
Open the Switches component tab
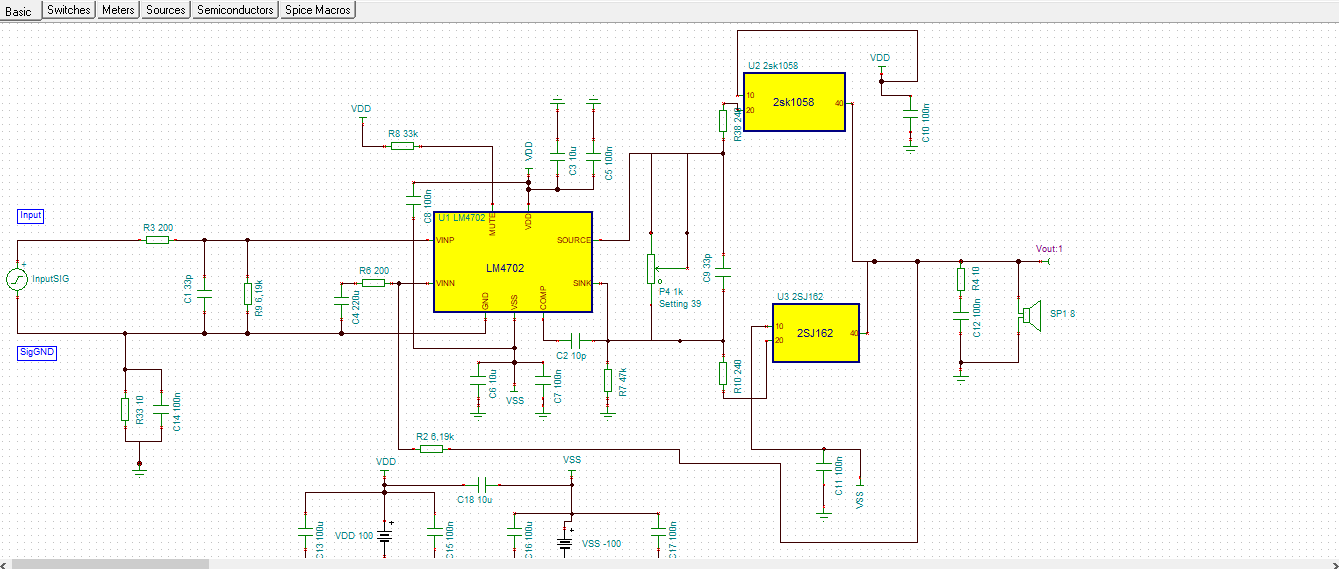[69, 9]
